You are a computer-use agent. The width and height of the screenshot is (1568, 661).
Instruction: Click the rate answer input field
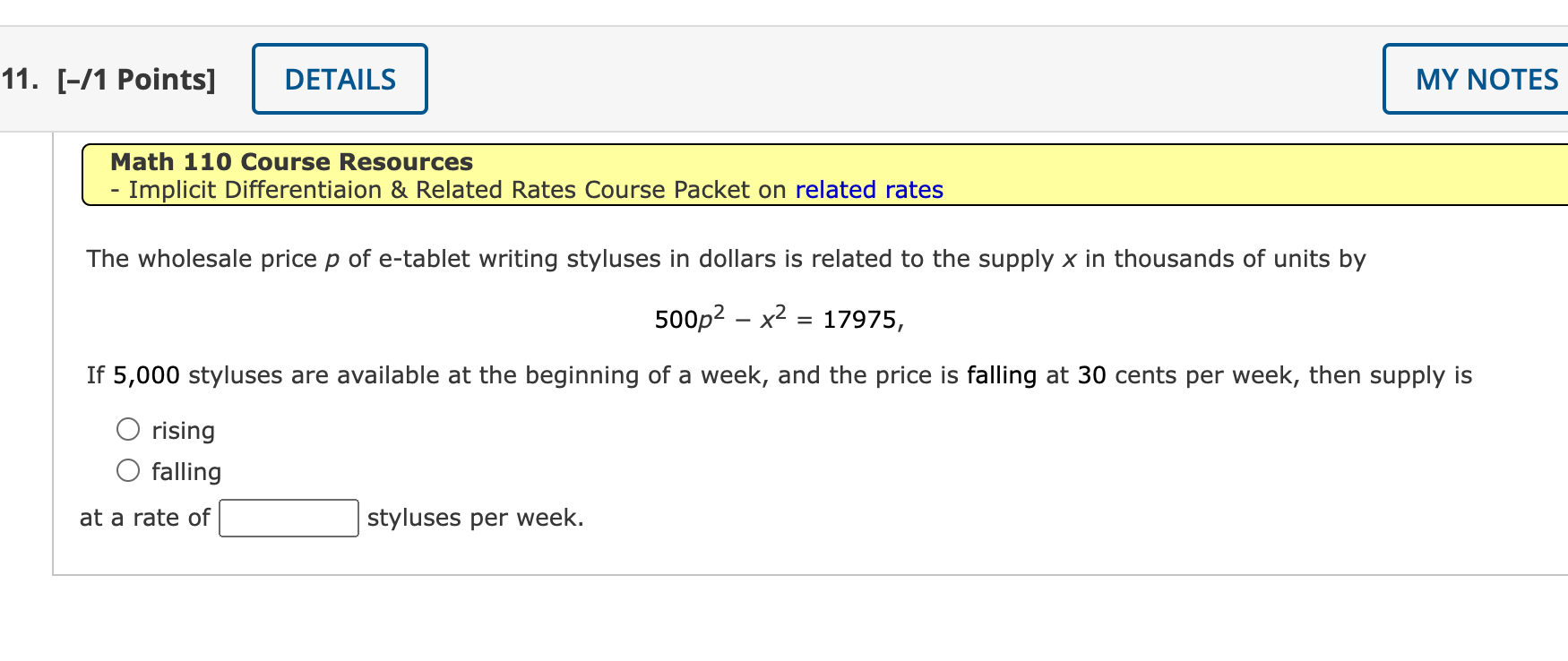[x=288, y=517]
